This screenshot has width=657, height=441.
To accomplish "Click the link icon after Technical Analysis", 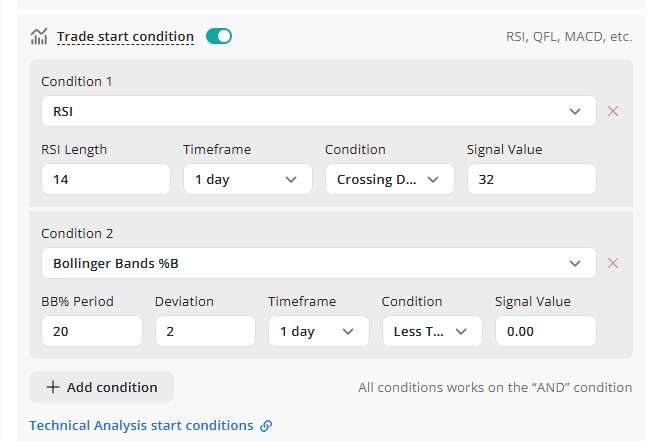I will [x=266, y=426].
